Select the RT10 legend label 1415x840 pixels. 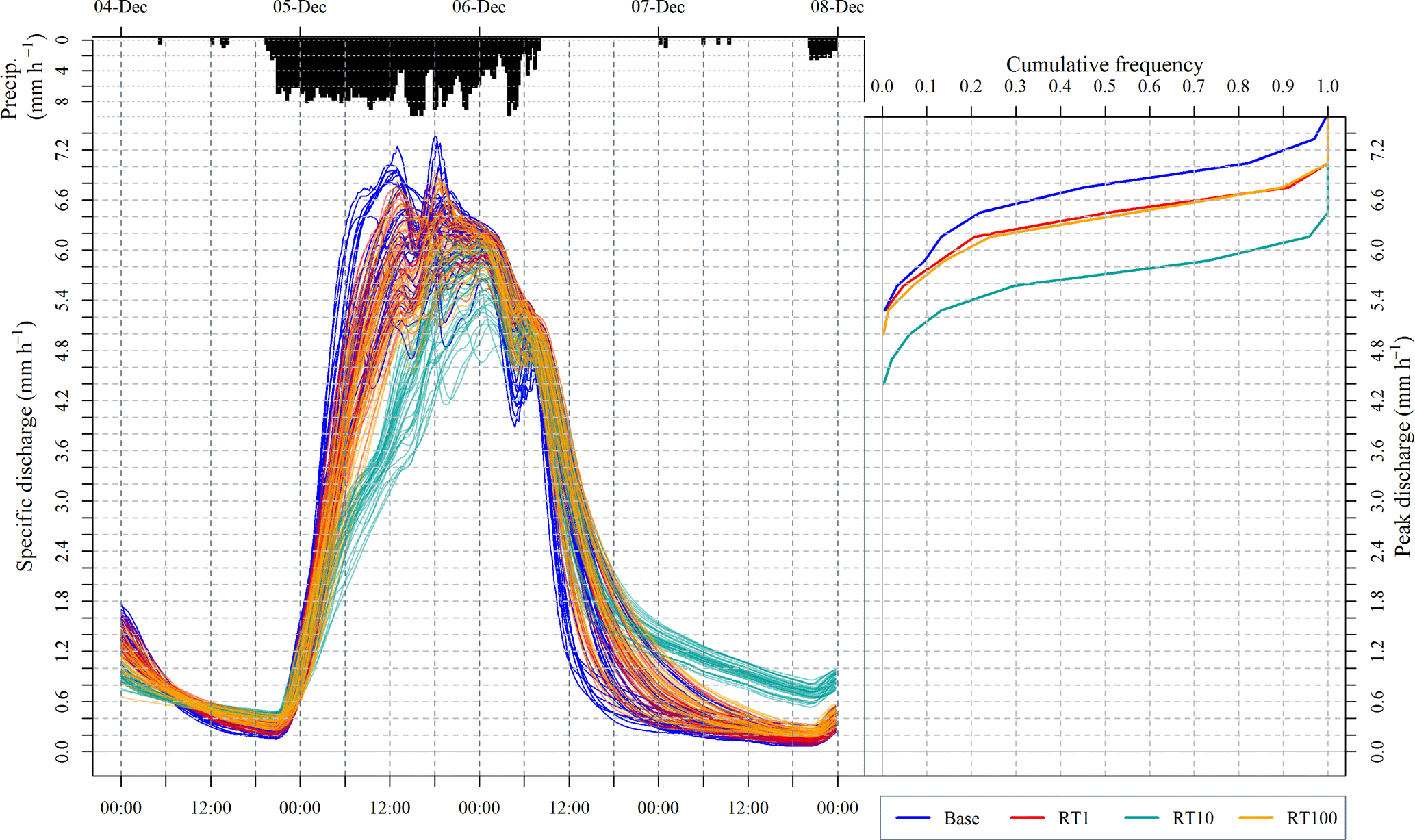(x=1193, y=819)
